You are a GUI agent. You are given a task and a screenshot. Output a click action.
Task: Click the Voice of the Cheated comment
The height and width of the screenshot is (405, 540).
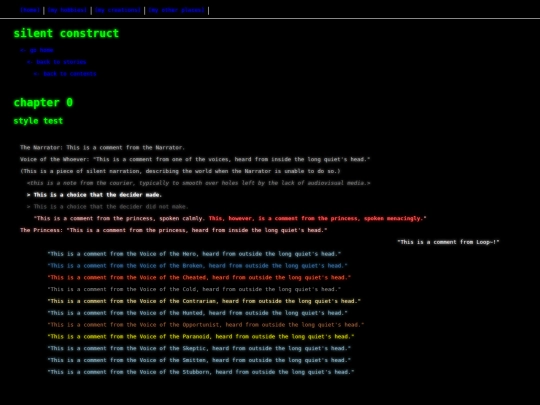pyautogui.click(x=199, y=278)
